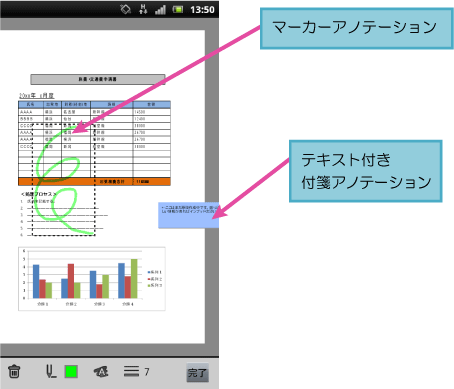The image size is (454, 389).
Task: Tap the screen rotation status icon
Action: (x=126, y=9)
